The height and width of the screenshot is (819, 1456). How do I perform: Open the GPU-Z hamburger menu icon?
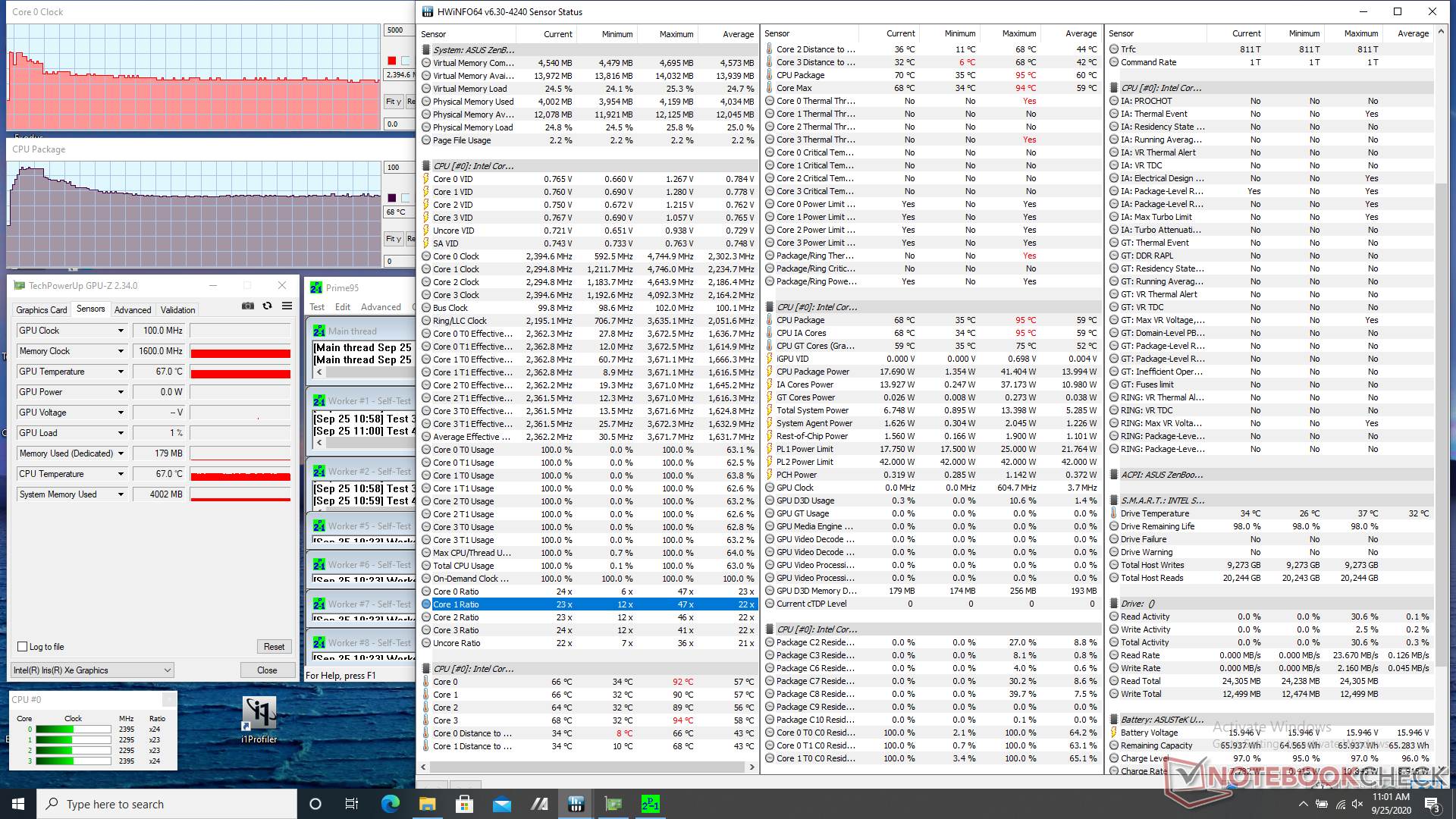287,306
